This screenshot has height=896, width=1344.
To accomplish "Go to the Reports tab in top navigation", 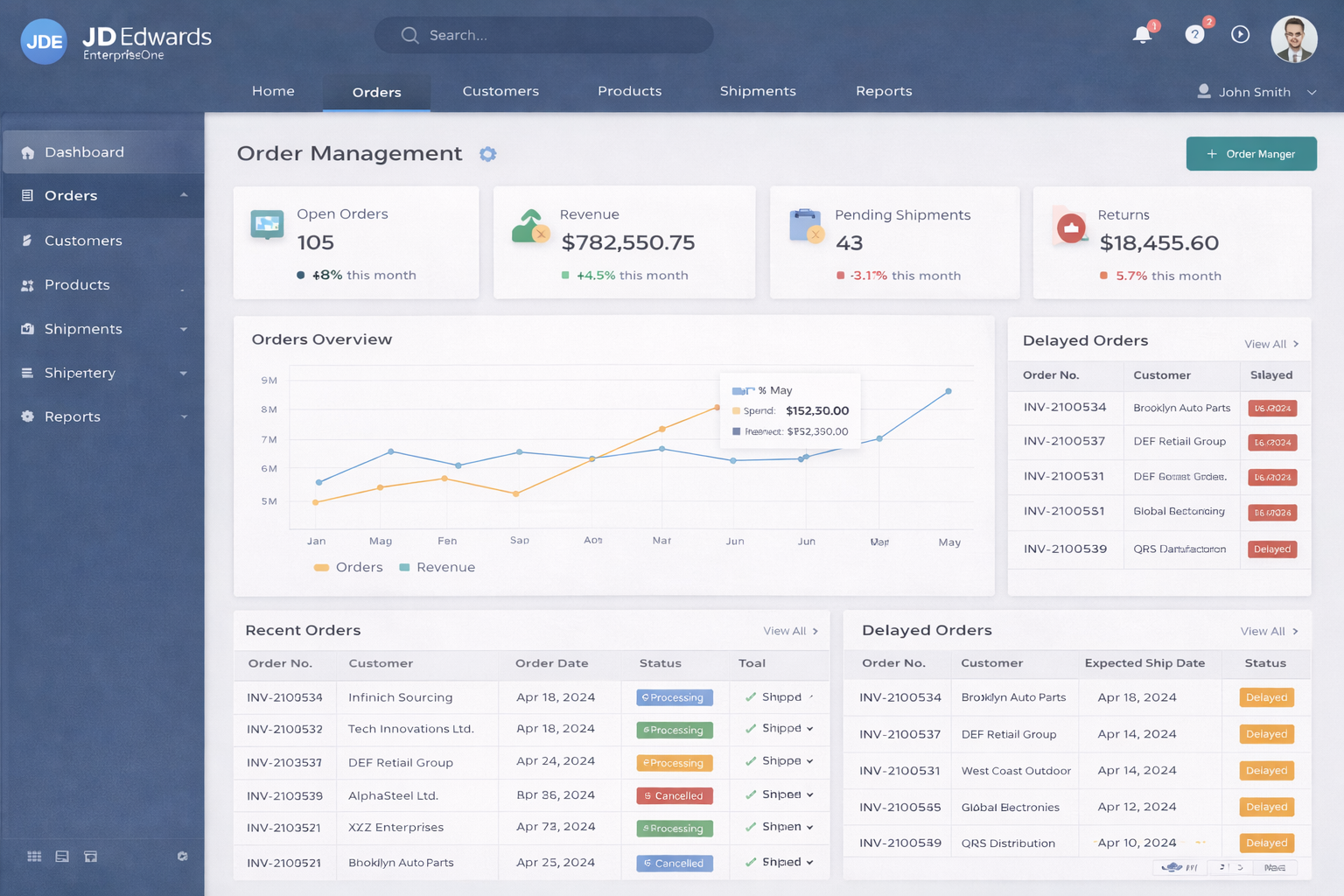I will 884,91.
